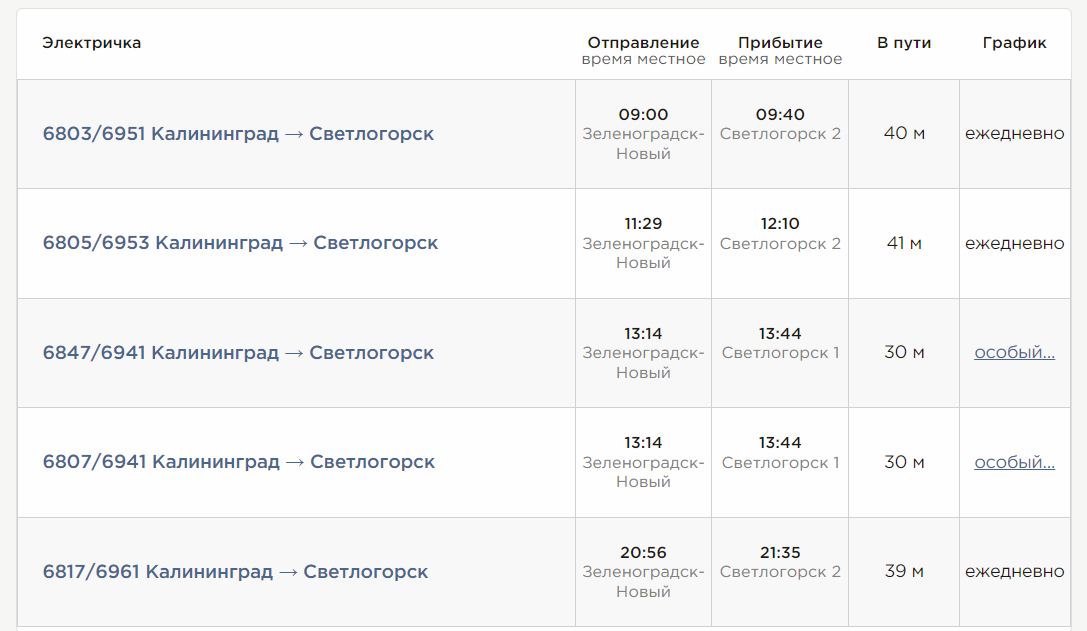Open the 6803/6951 Калининград → Светлогорск route link

(x=238, y=132)
